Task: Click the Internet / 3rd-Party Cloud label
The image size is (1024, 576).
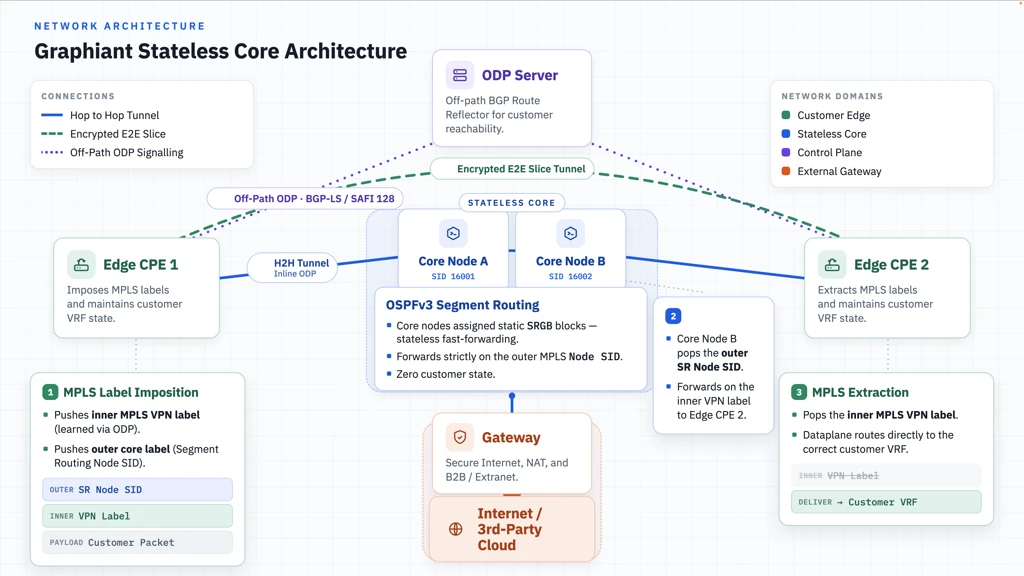Action: tap(509, 529)
